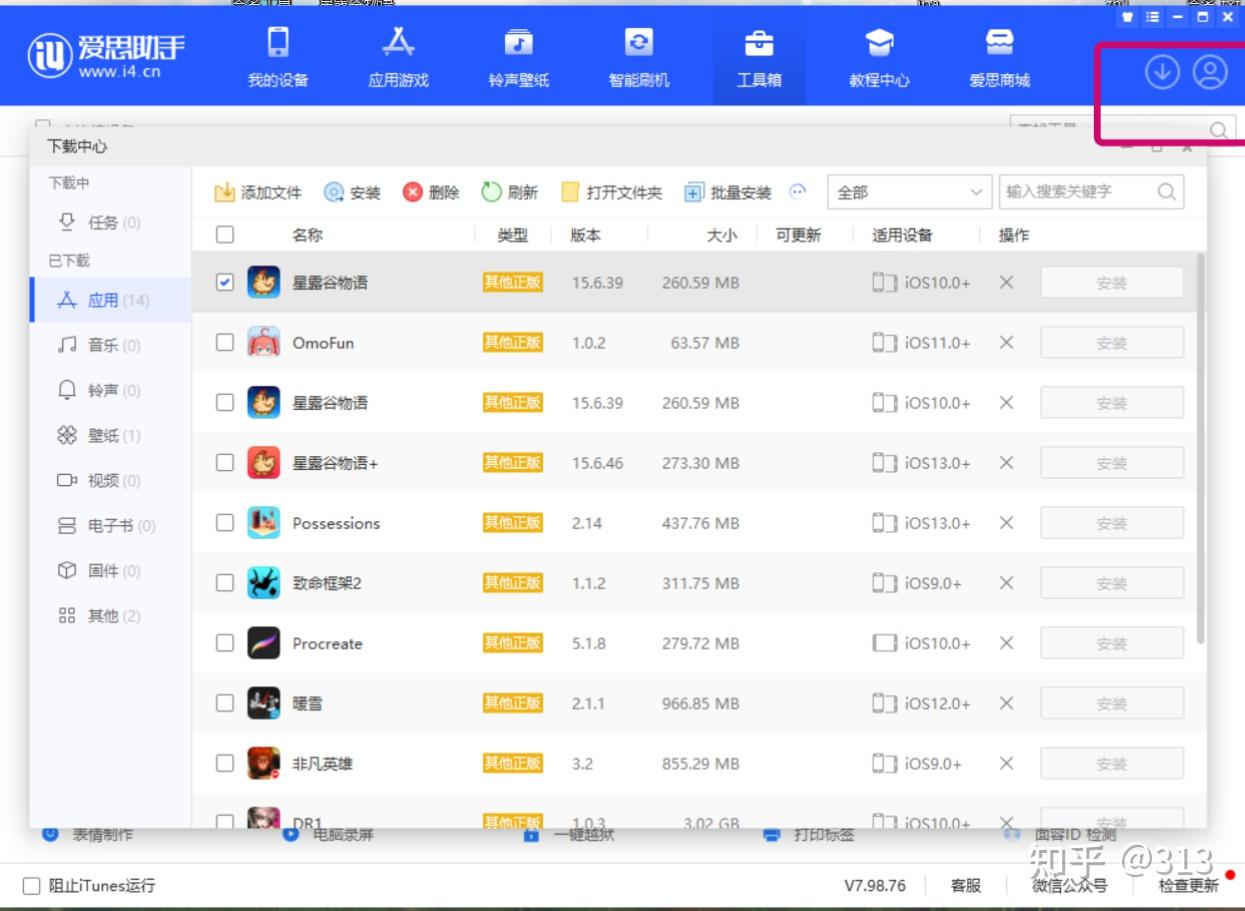Click the 非凡英雄 app icon
Viewport: 1245px width, 911px height.
click(x=264, y=763)
